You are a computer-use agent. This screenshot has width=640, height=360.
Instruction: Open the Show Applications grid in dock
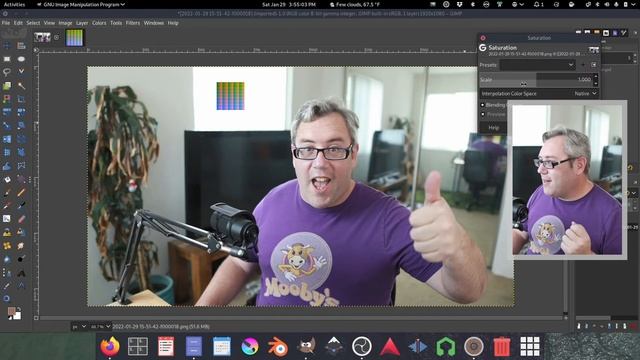coord(530,347)
